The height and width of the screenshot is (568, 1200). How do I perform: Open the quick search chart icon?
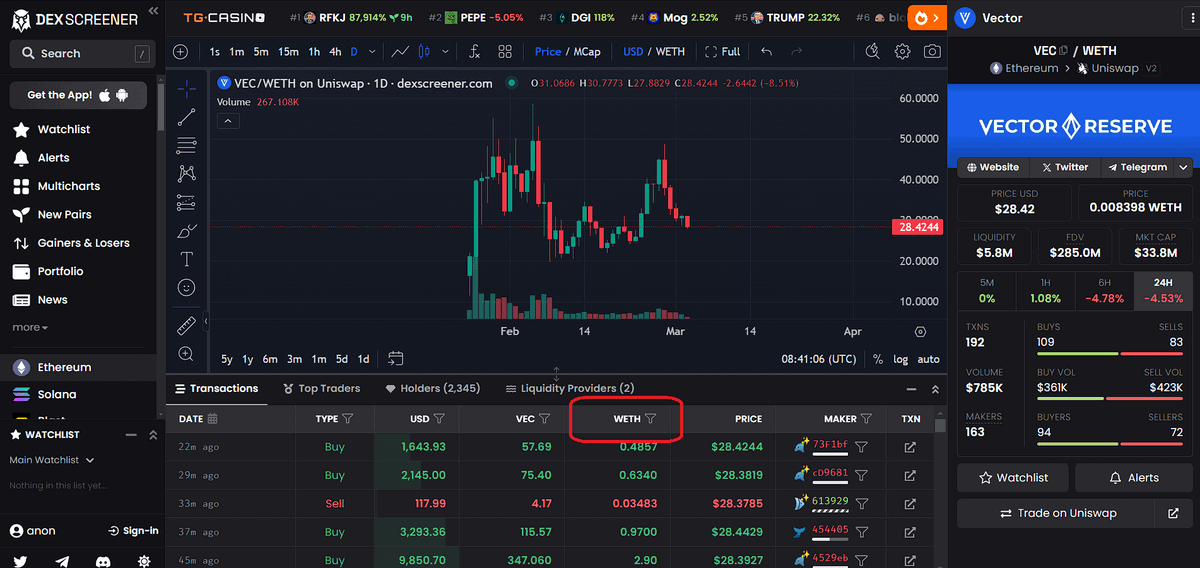[873, 51]
